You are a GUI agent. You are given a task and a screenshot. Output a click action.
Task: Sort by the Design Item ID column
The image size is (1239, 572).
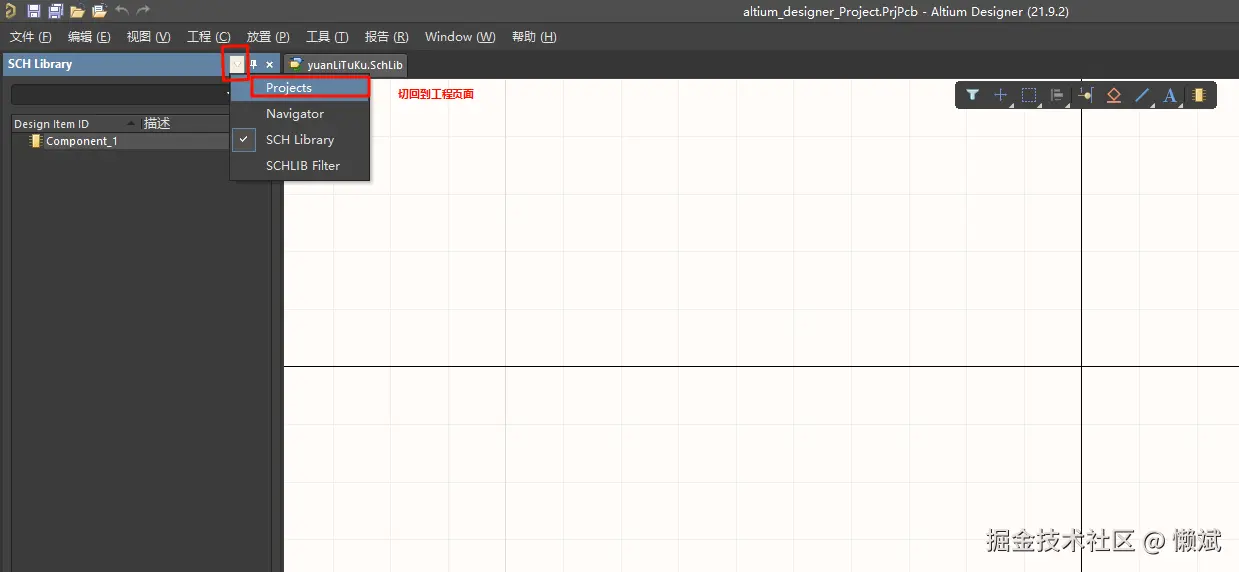[x=75, y=124]
